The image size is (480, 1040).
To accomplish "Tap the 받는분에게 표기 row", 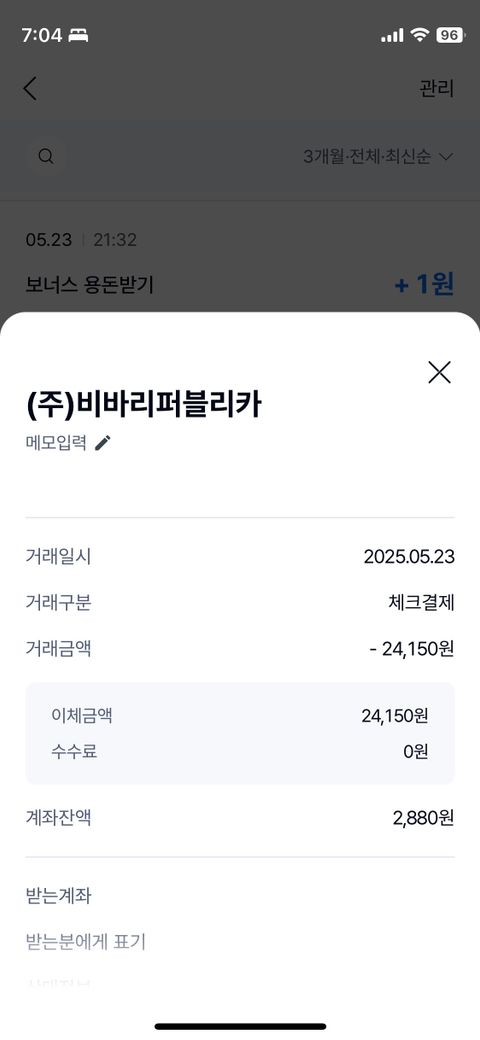I will [240, 941].
